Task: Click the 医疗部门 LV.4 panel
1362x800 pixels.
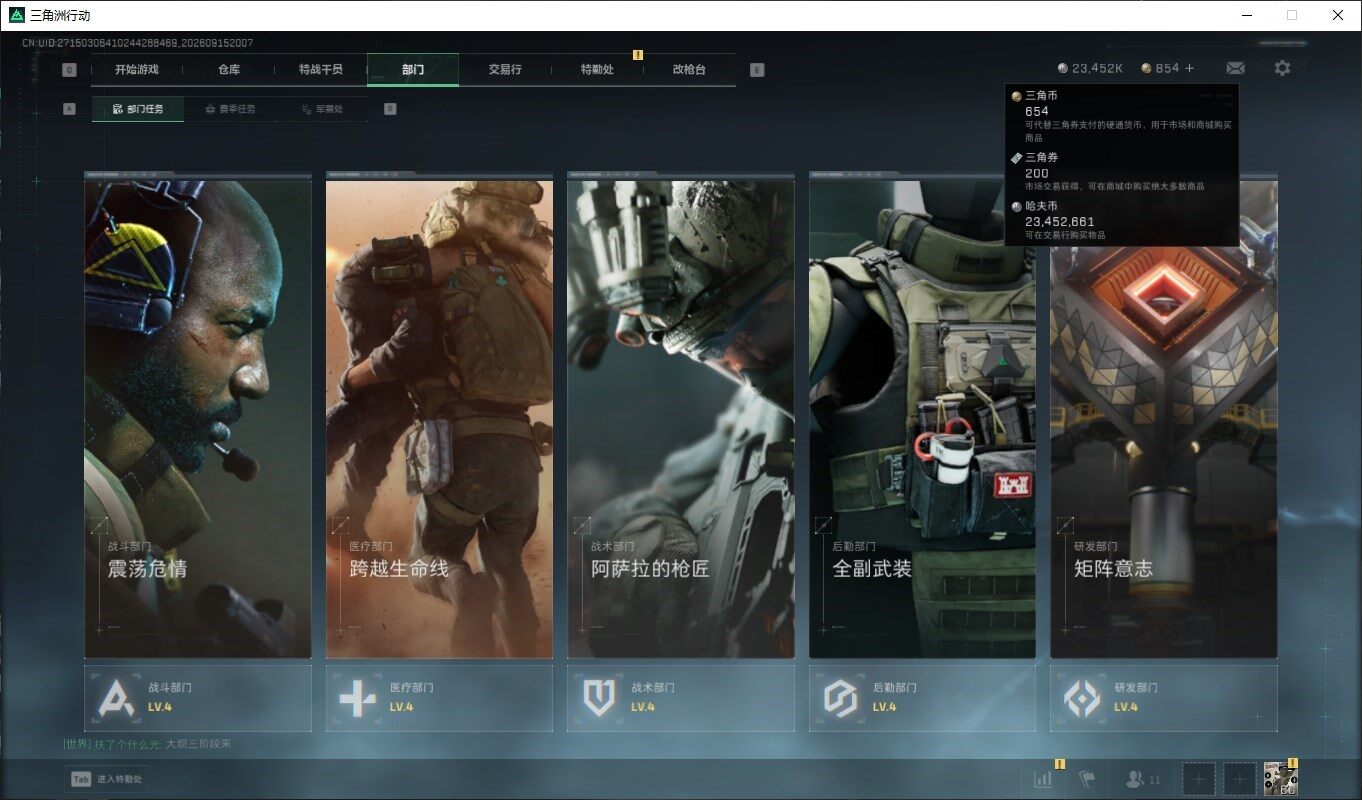Action: (439, 698)
